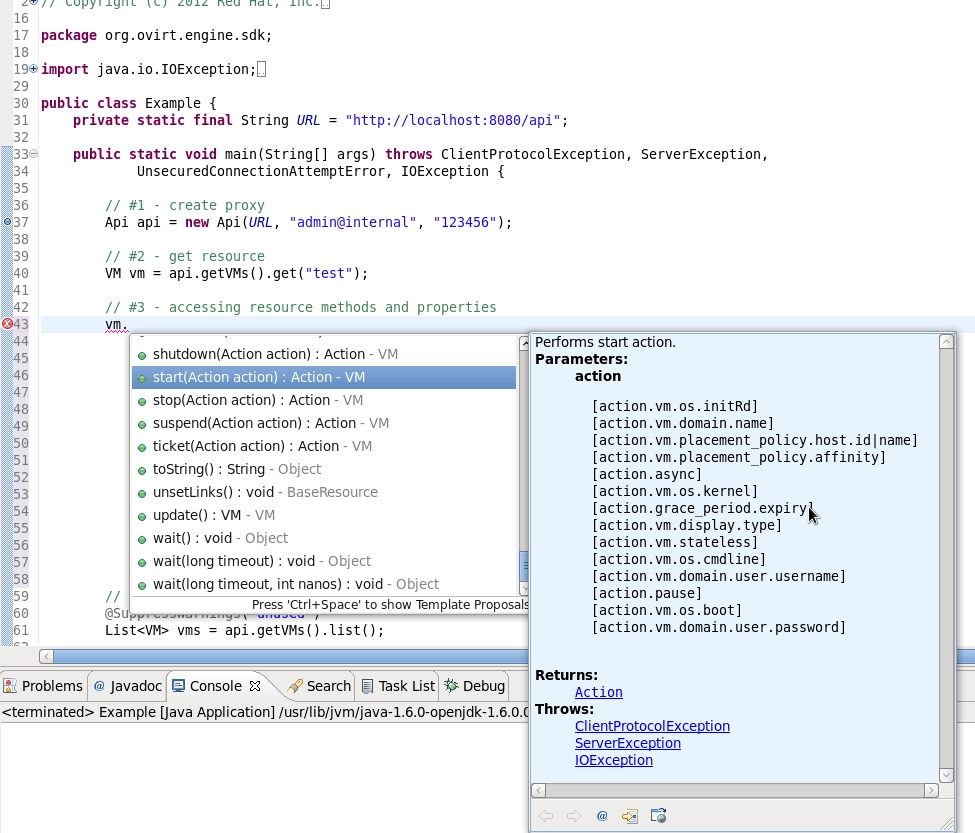Select stop(Action action) proposal
The height and width of the screenshot is (833, 975).
coord(258,400)
